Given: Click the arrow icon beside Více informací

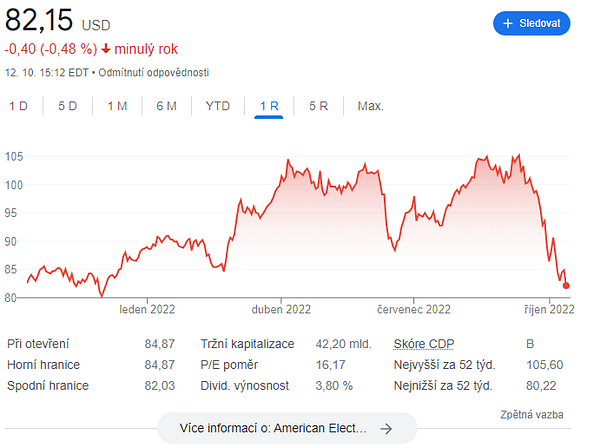Looking at the screenshot, I should tap(386, 429).
